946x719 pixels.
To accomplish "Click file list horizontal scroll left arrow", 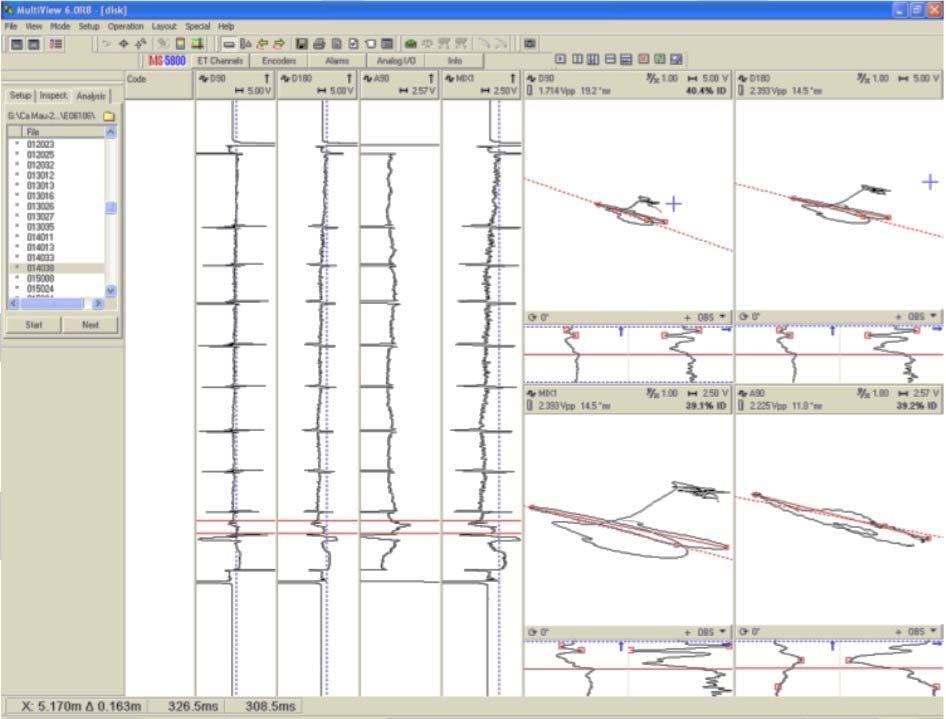I will click(13, 303).
